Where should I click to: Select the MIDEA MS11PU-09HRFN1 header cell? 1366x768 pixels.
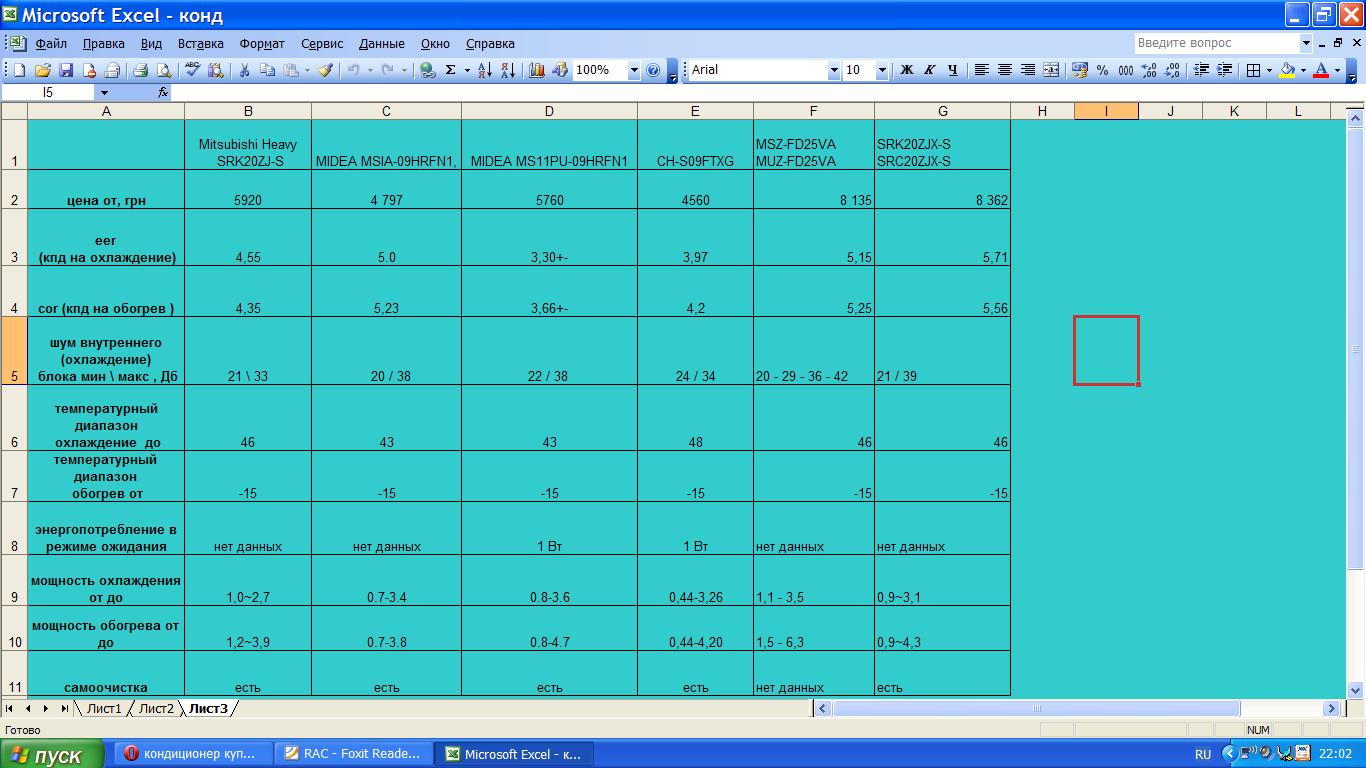[x=549, y=144]
